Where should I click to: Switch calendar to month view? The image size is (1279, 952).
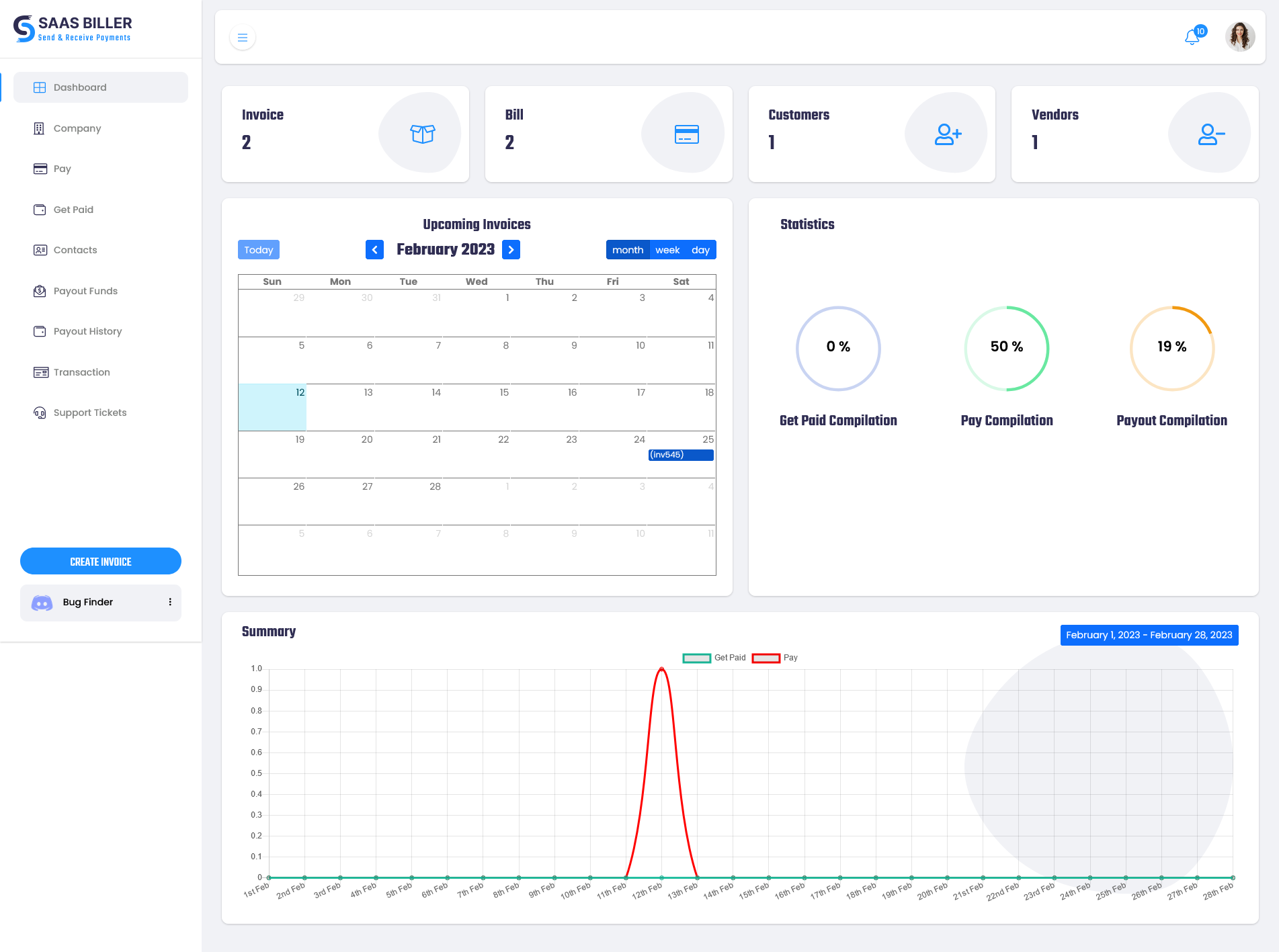click(x=627, y=250)
